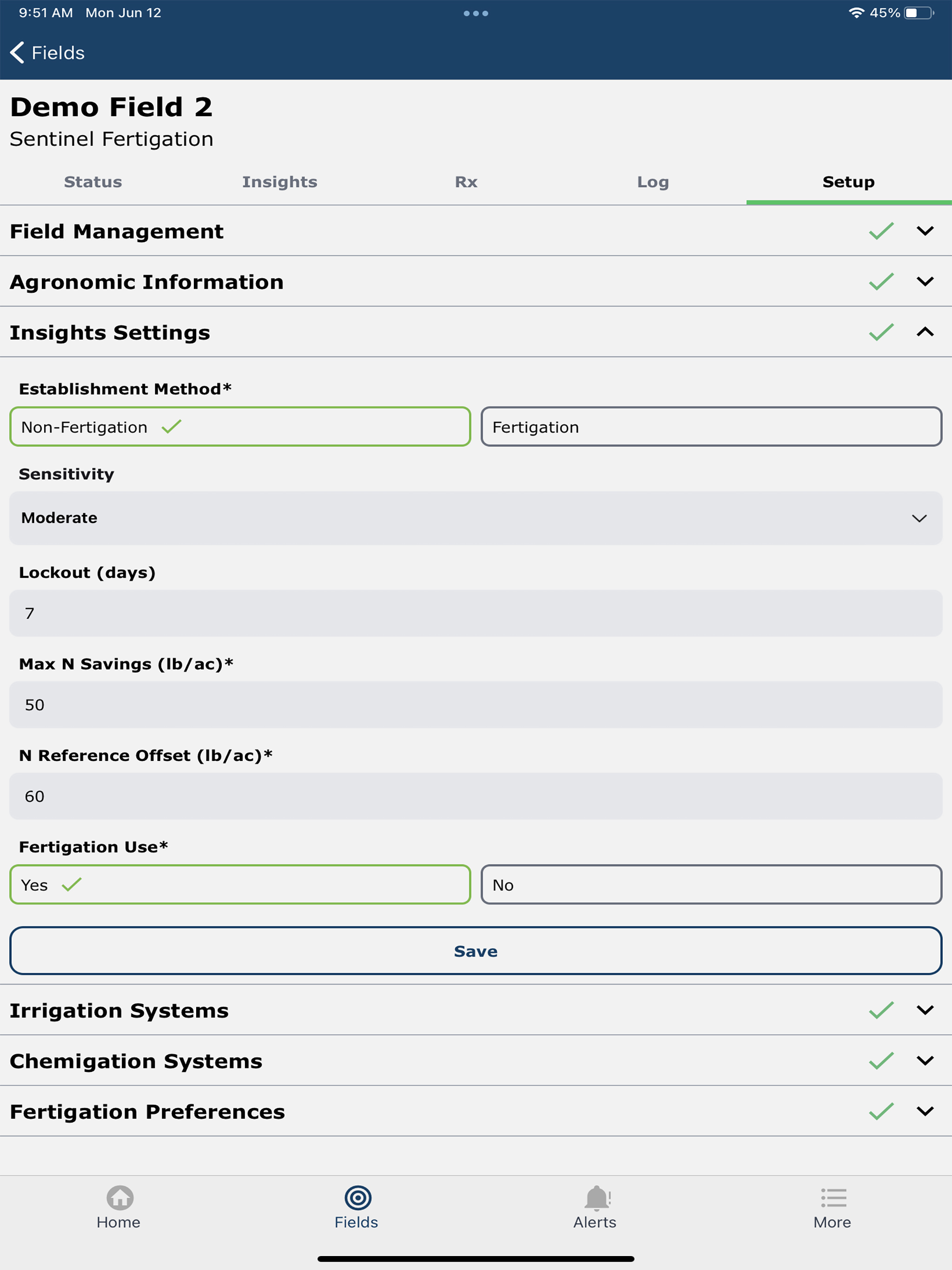This screenshot has height=1270, width=952.
Task: Open the Fields target icon
Action: (x=358, y=1197)
